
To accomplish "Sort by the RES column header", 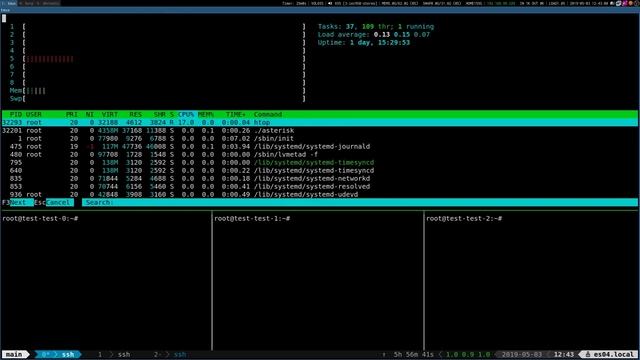I will tap(136, 114).
